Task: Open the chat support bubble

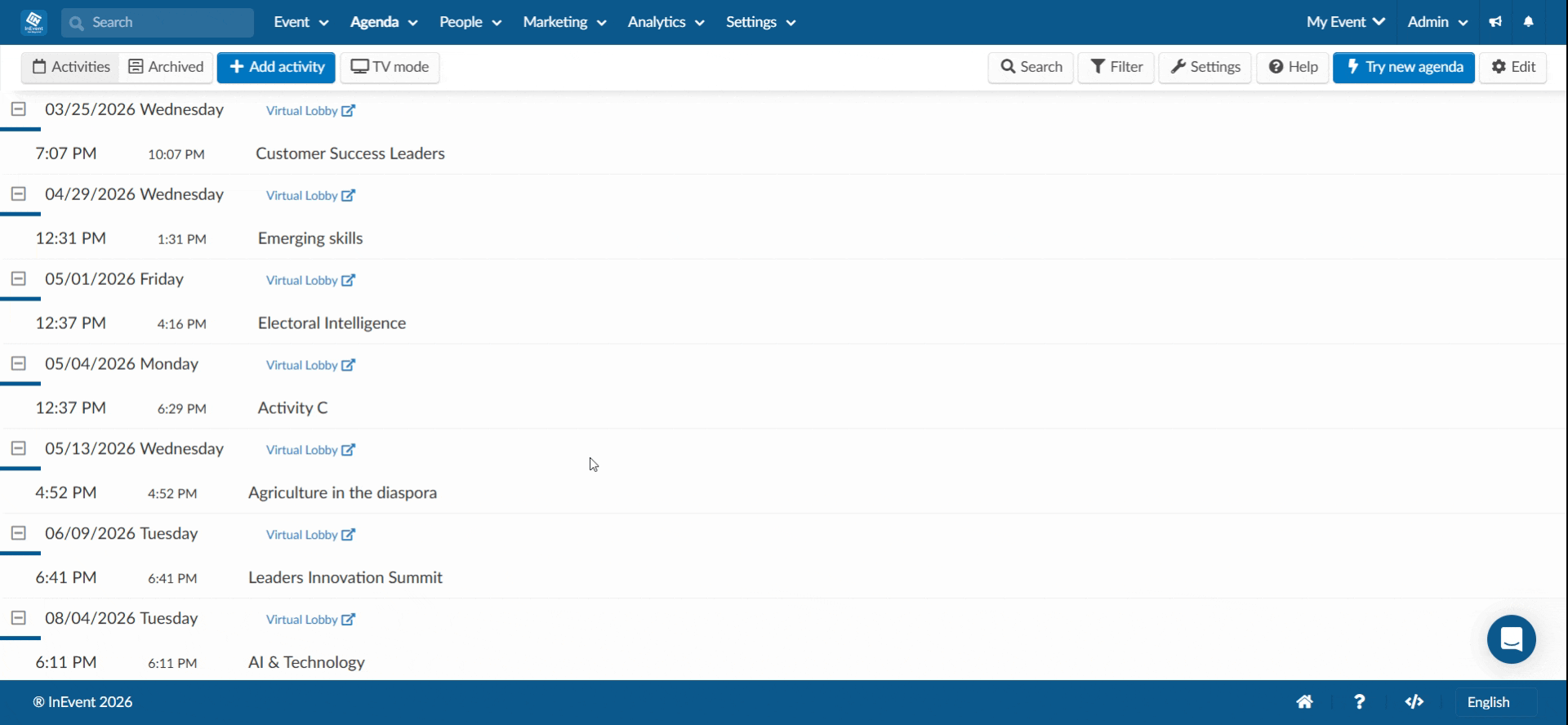Action: pos(1511,639)
